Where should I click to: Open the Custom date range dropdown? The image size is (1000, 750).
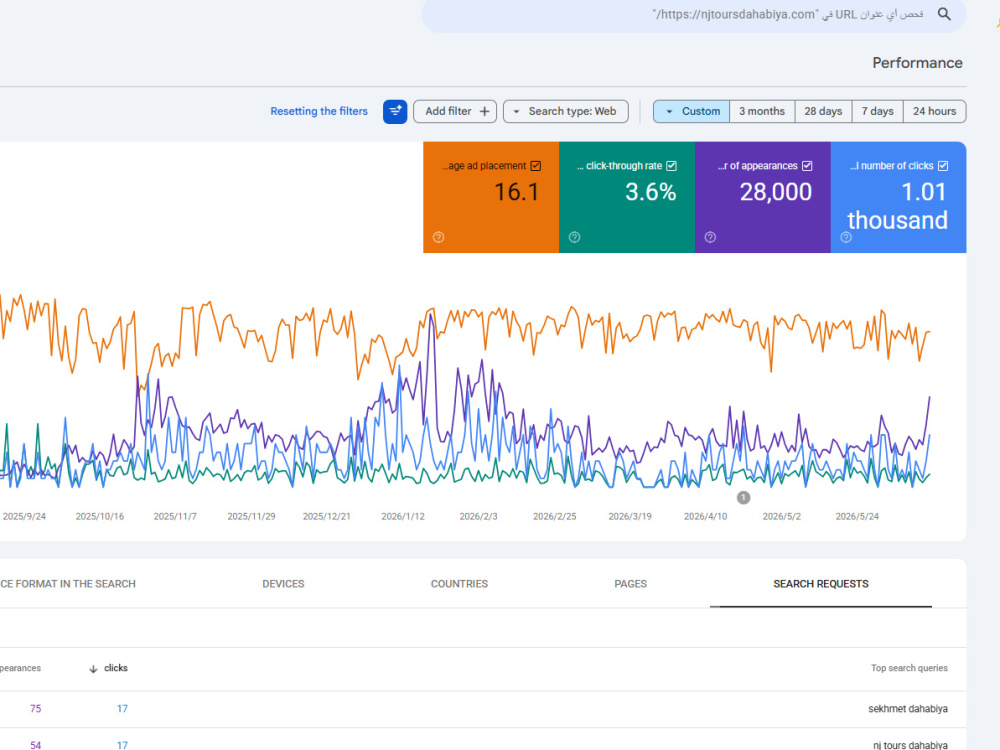click(x=692, y=112)
